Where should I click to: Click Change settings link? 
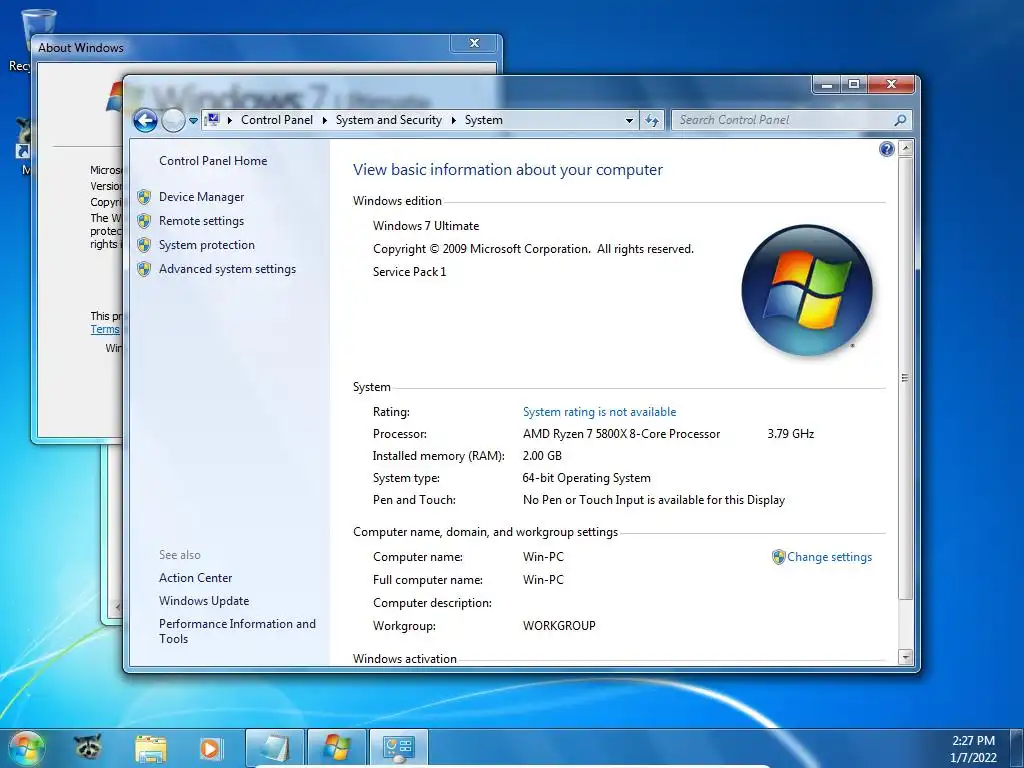click(829, 557)
